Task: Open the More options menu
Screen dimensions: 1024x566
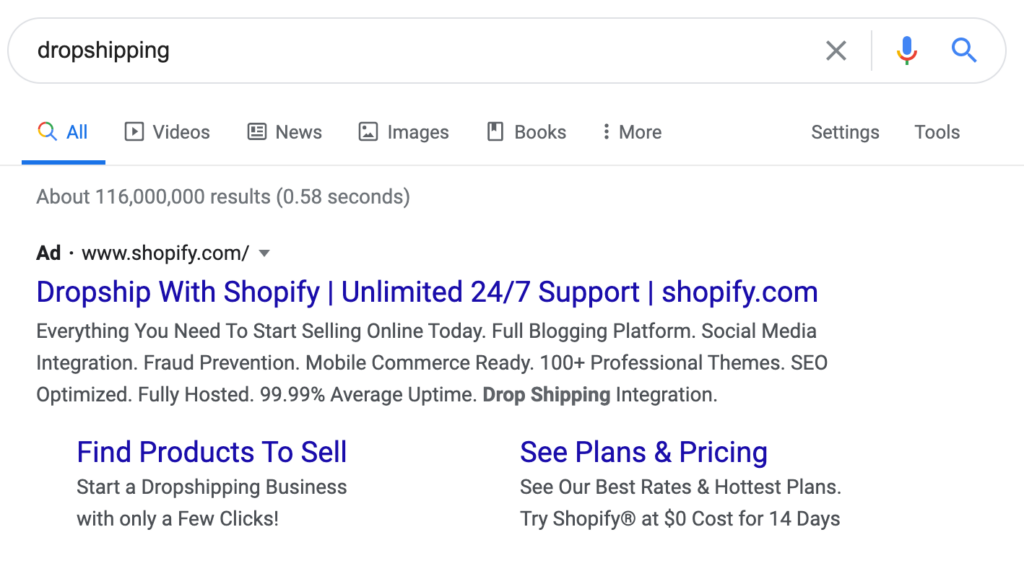Action: pos(632,132)
